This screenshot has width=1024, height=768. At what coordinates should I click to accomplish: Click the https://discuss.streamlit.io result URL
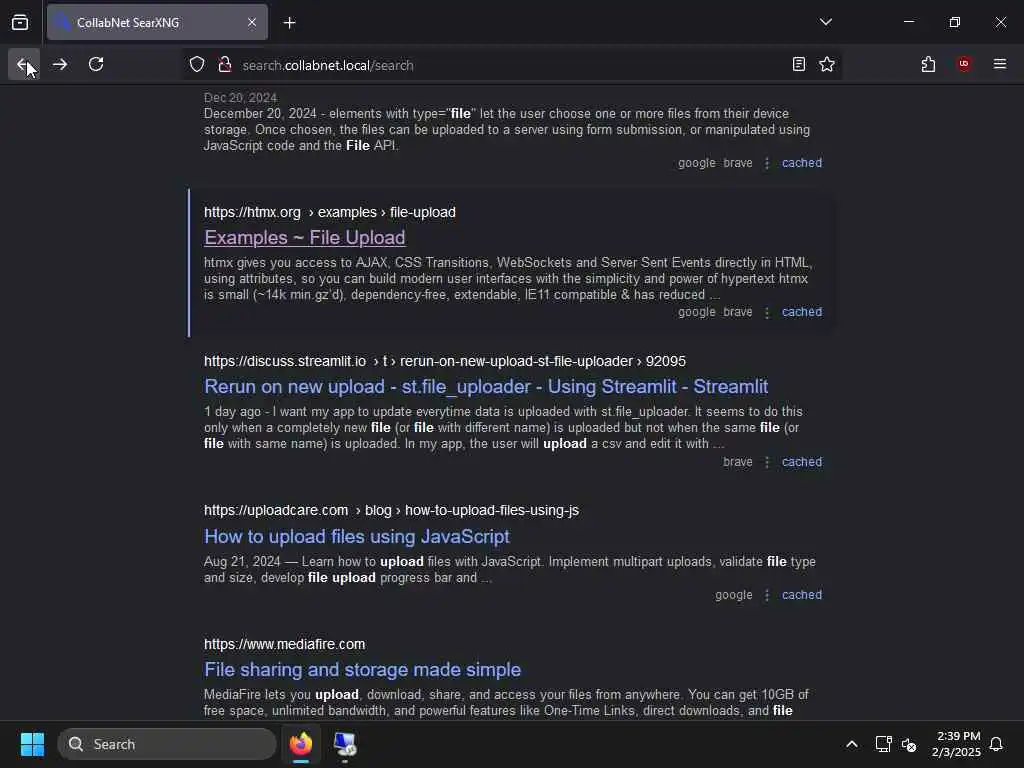tap(445, 361)
